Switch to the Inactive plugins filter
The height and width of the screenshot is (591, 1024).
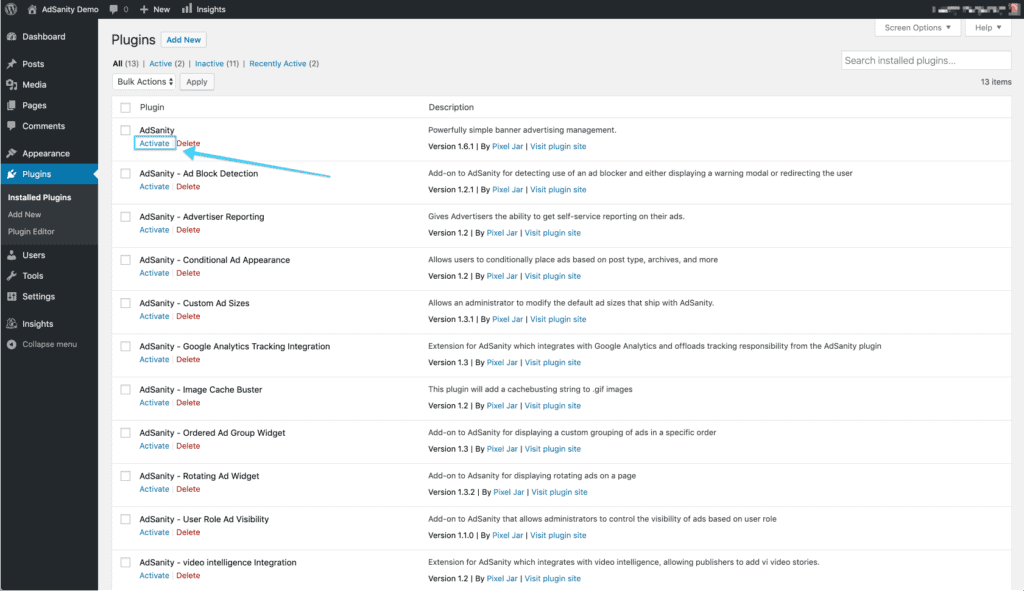211,61
